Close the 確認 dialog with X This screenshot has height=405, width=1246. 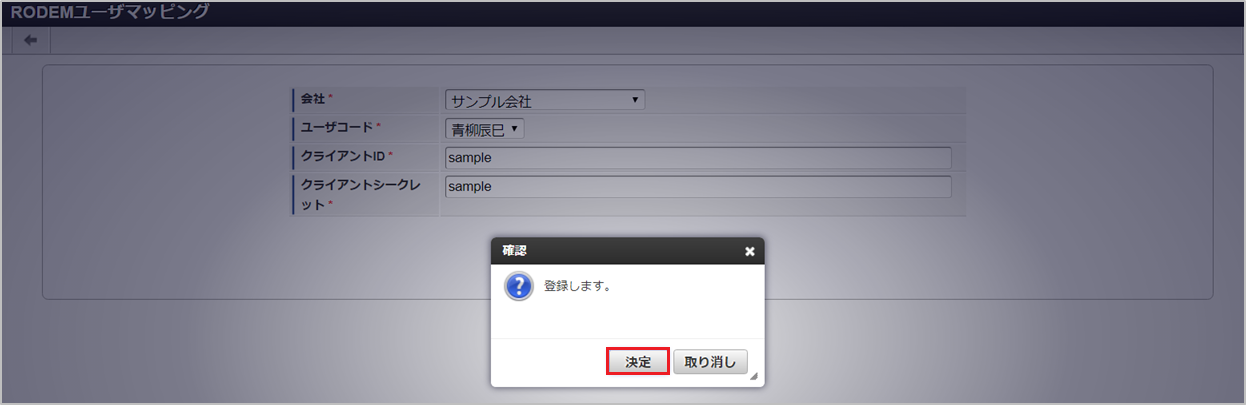[x=749, y=251]
